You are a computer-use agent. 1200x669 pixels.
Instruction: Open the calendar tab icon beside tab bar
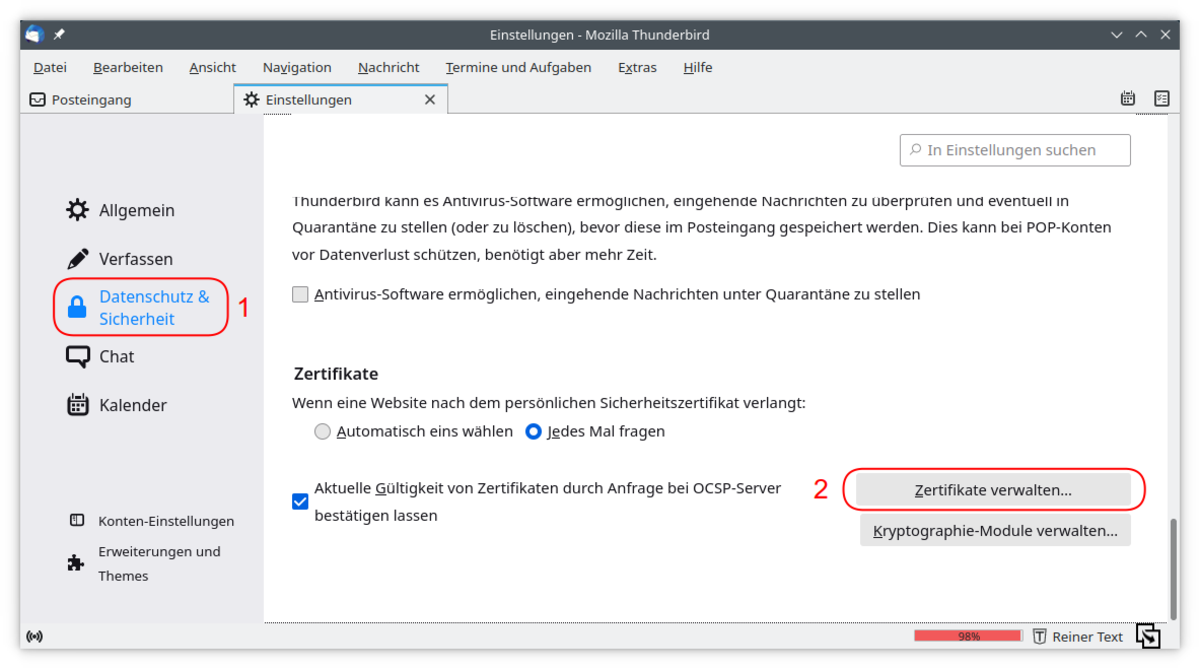tap(1128, 99)
